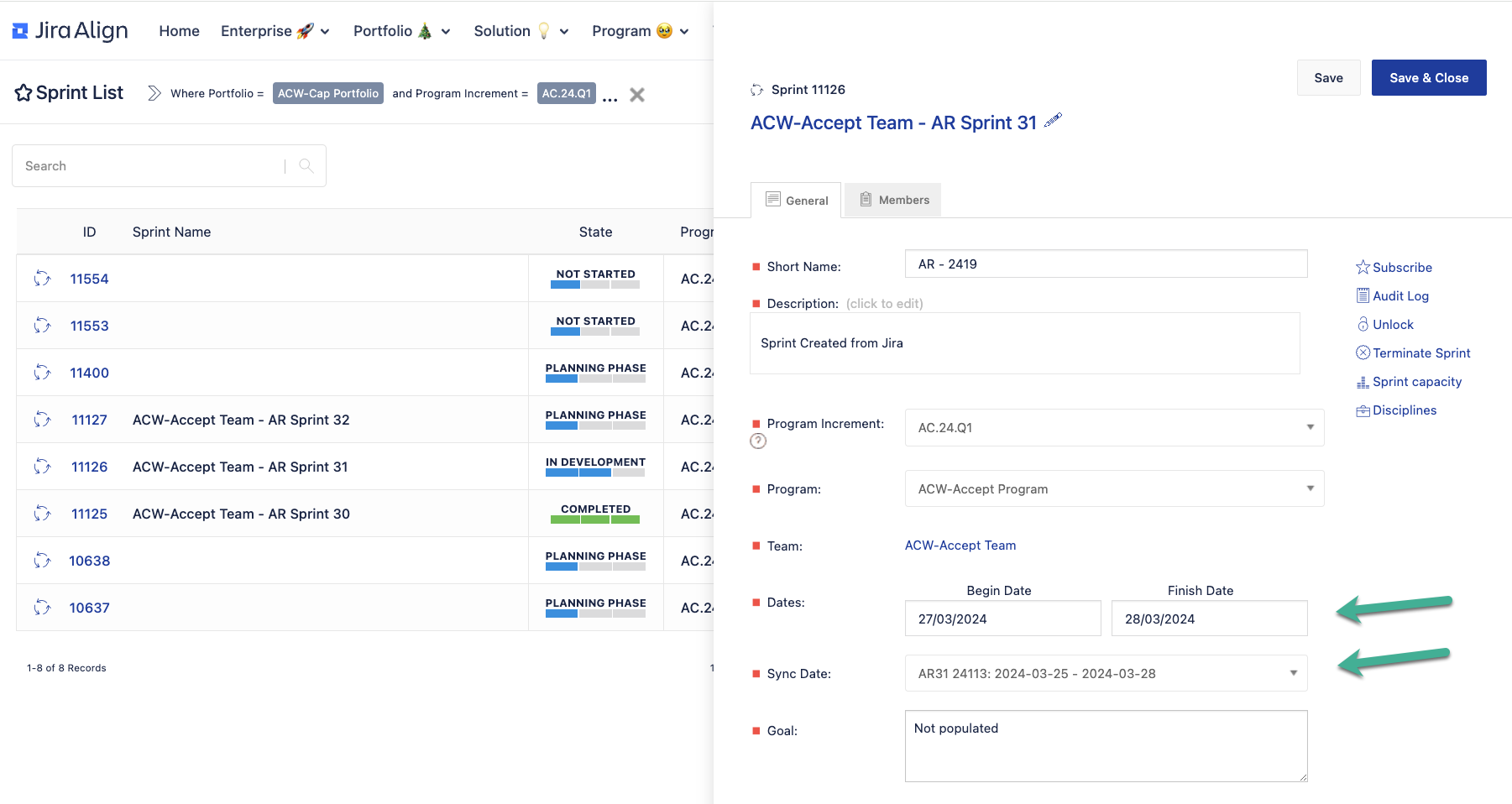Click sprint icon for row 11125
This screenshot has width=1512, height=804.
42,514
